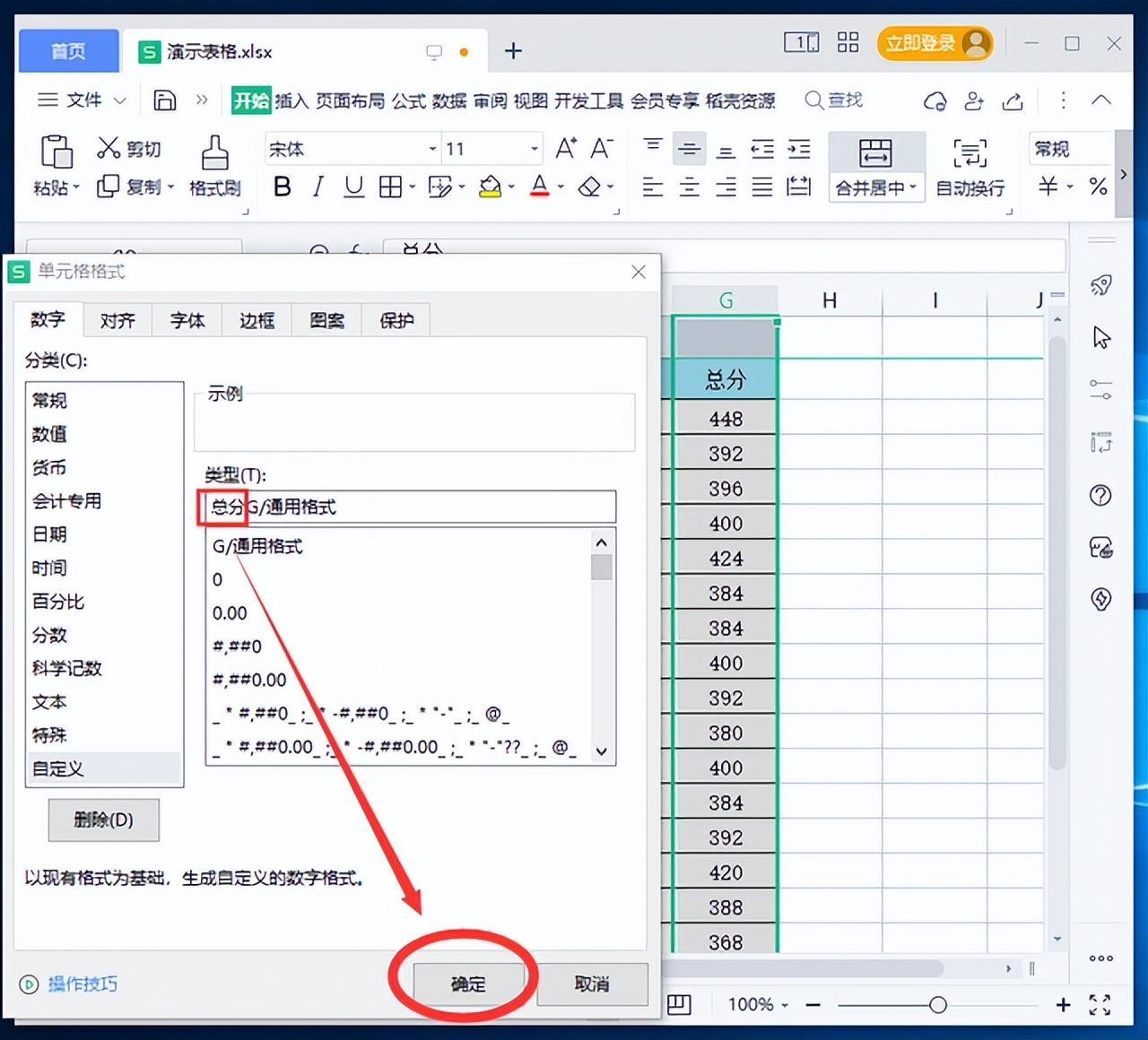Click the Underline icon
This screenshot has width=1148, height=1040.
(x=354, y=186)
